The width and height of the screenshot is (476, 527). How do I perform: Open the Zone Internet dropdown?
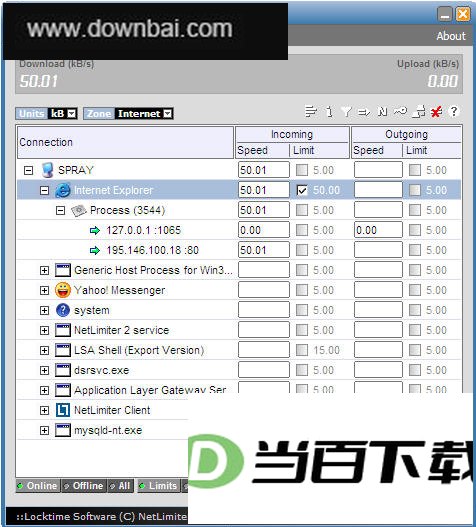tap(168, 114)
